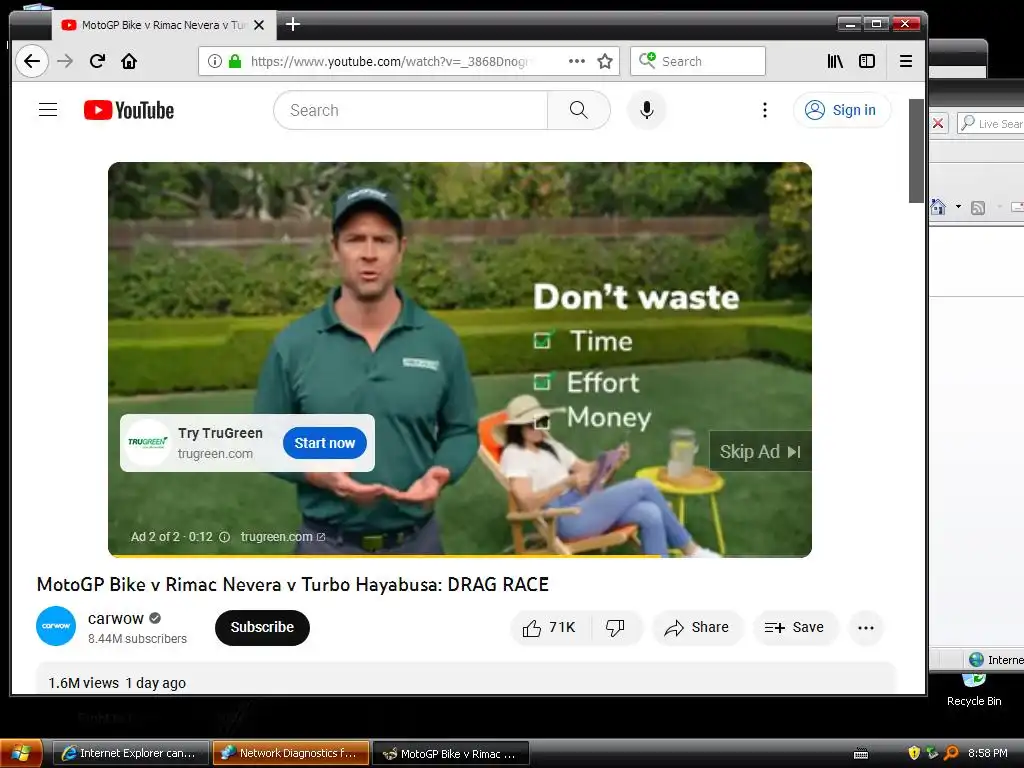
Task: Bookmark this page with the star icon
Action: tap(605, 61)
